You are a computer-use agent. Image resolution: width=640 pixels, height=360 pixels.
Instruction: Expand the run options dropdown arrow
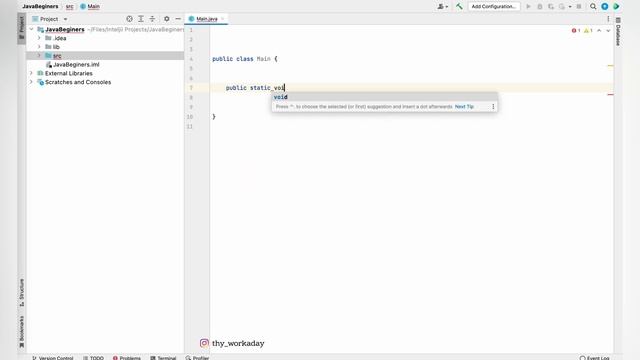pyautogui.click(x=570, y=7)
